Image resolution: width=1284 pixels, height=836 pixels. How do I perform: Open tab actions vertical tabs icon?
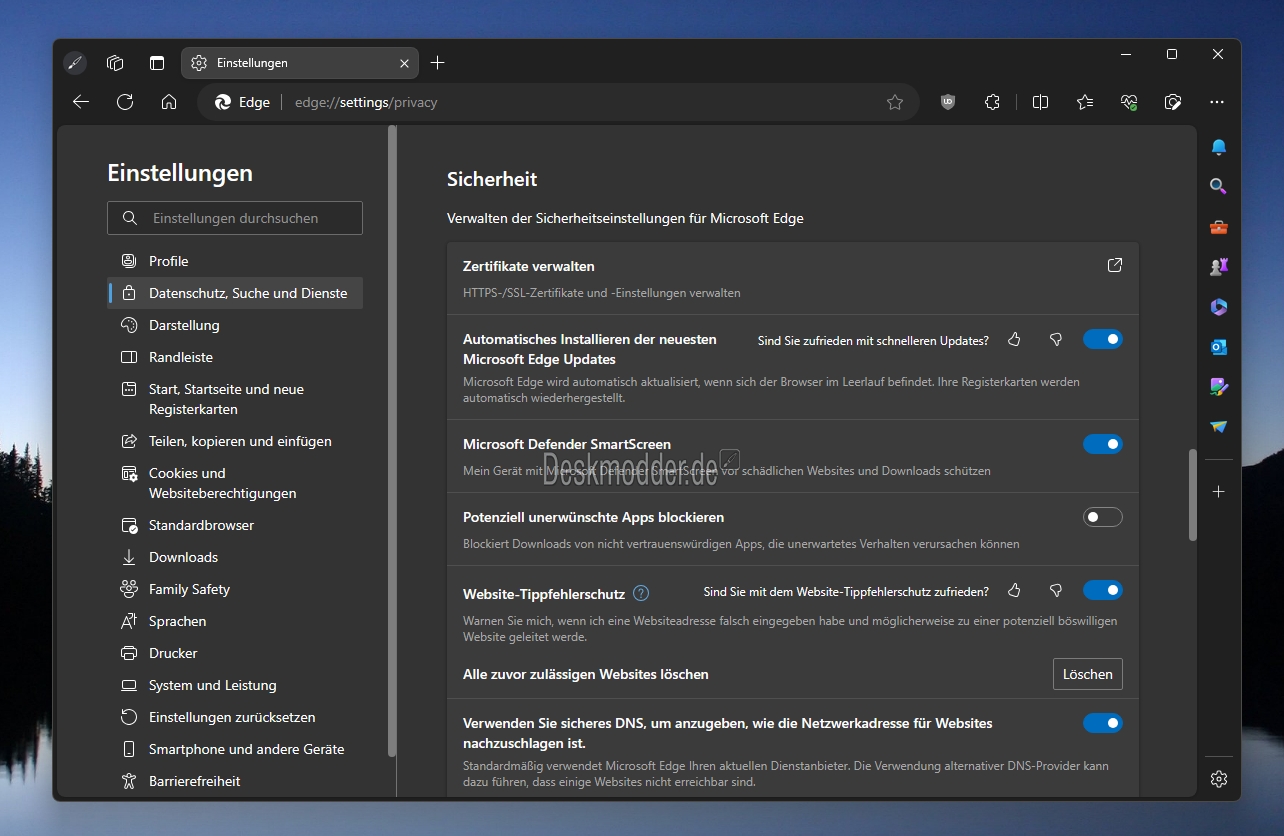[x=157, y=63]
